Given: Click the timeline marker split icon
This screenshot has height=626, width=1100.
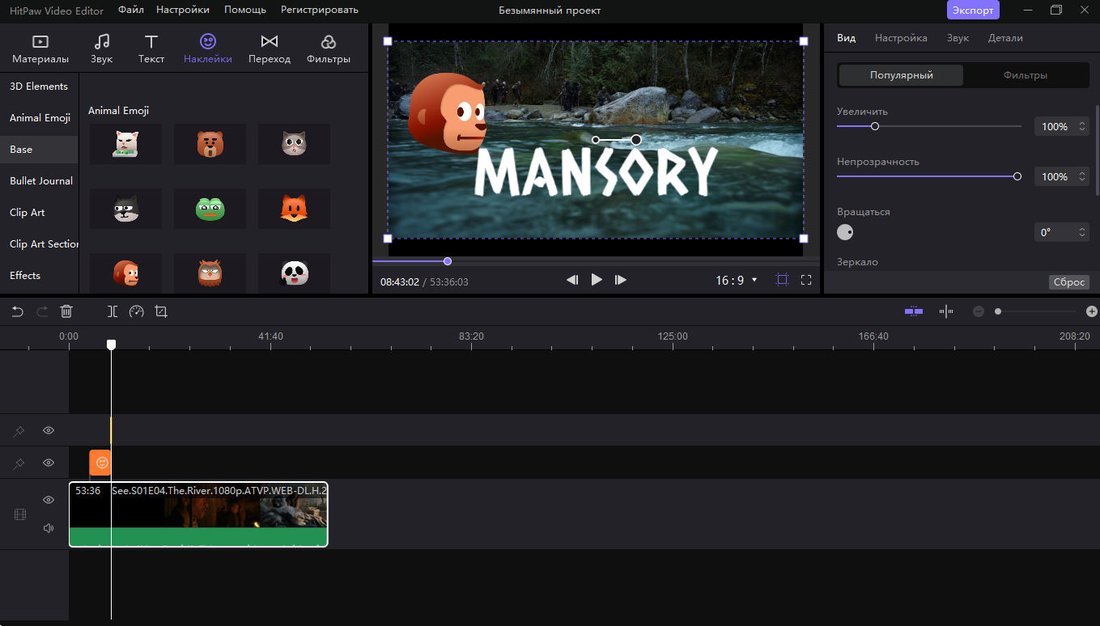Looking at the screenshot, I should pyautogui.click(x=946, y=311).
